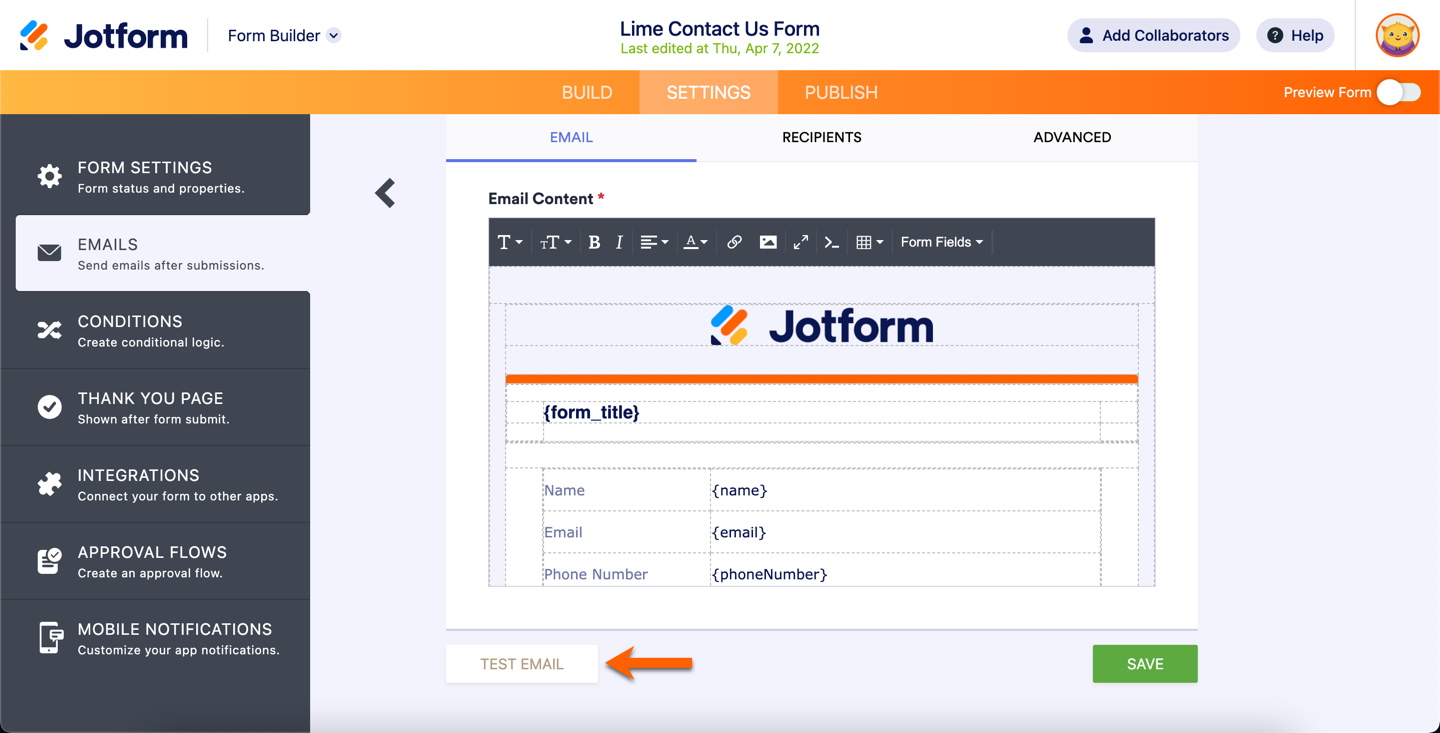Open the source code view icon

point(831,242)
